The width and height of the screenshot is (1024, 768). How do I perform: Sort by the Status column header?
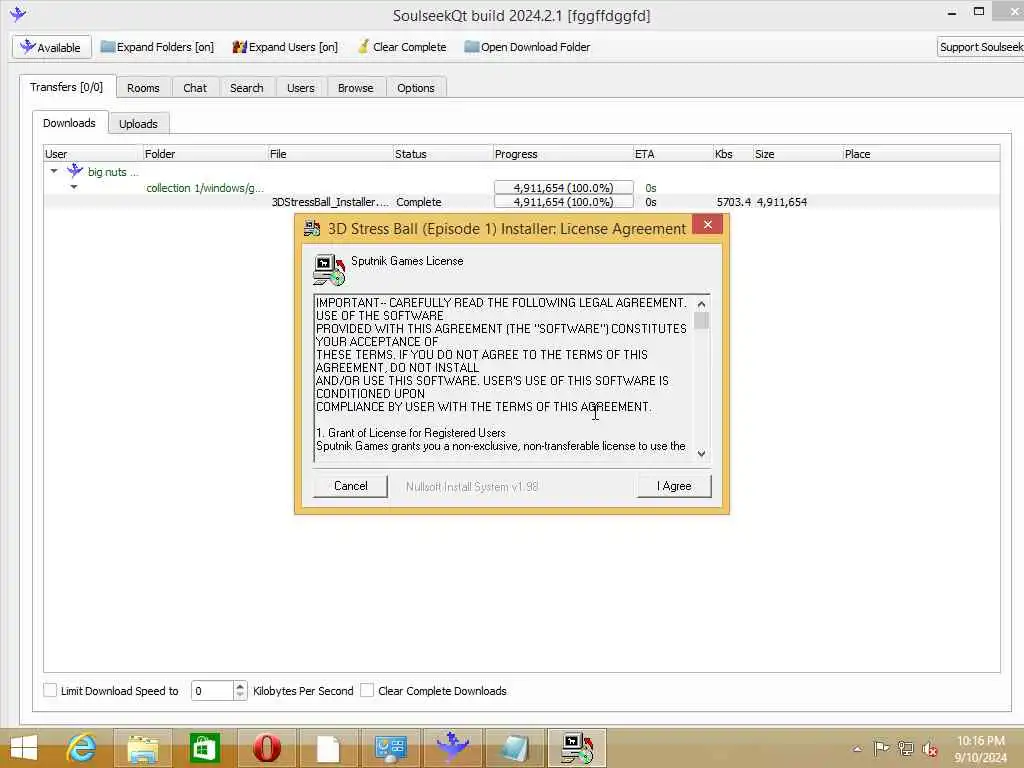443,153
